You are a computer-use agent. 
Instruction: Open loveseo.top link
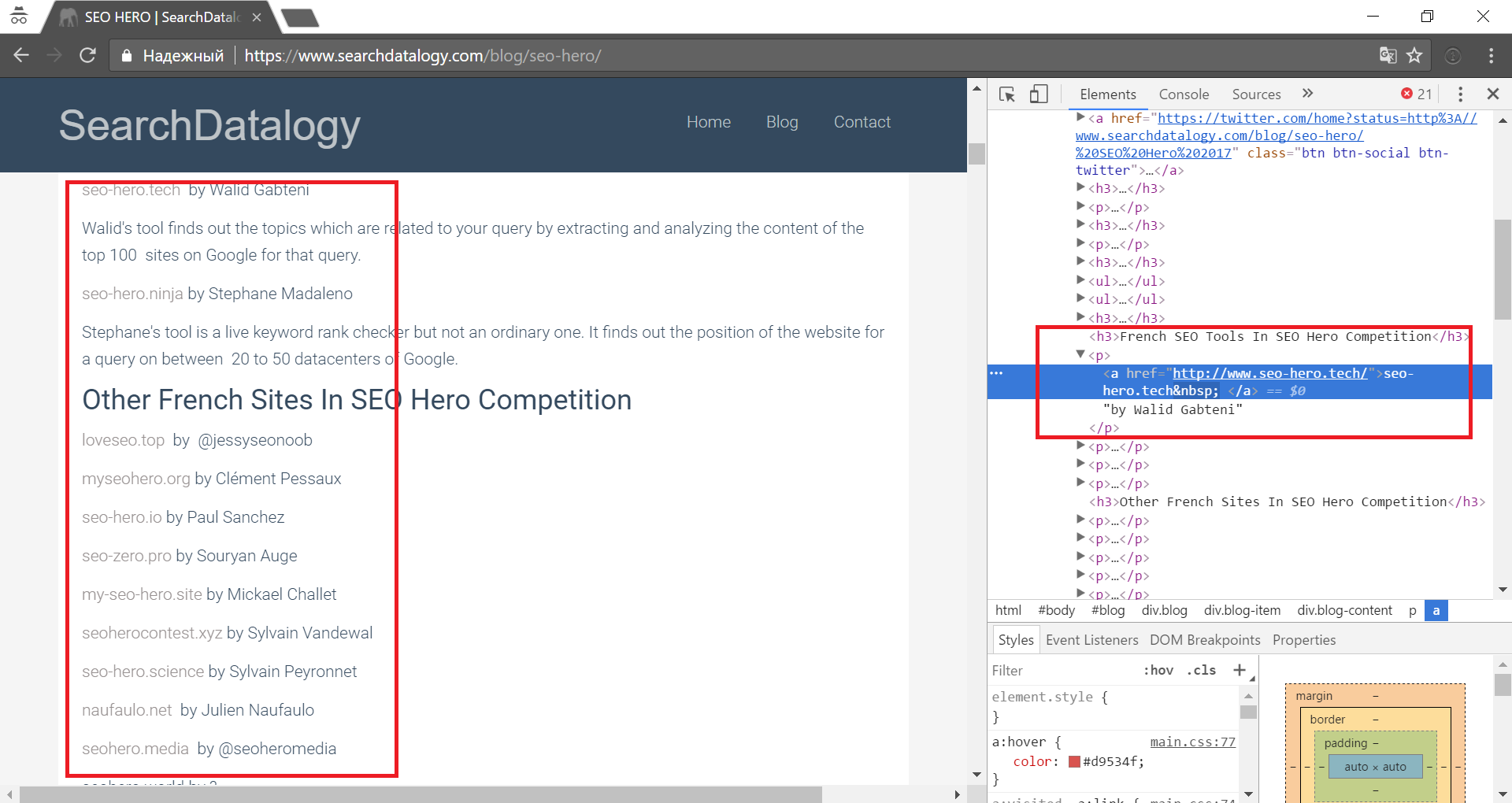123,440
